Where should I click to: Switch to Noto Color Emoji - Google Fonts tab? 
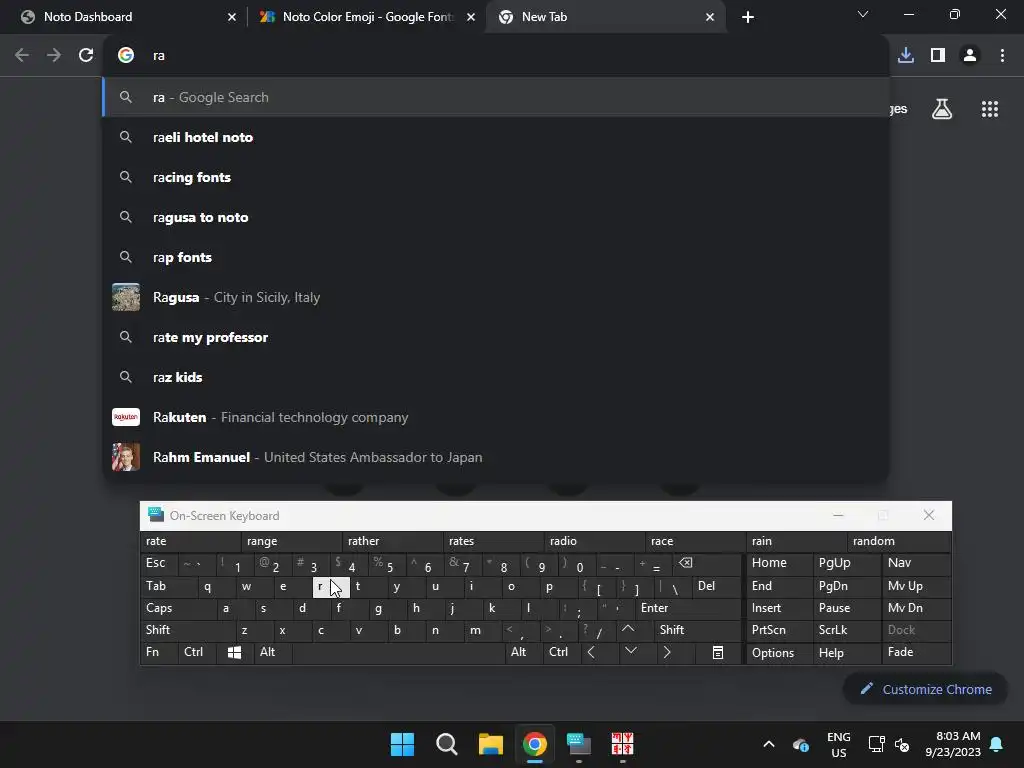(x=367, y=17)
